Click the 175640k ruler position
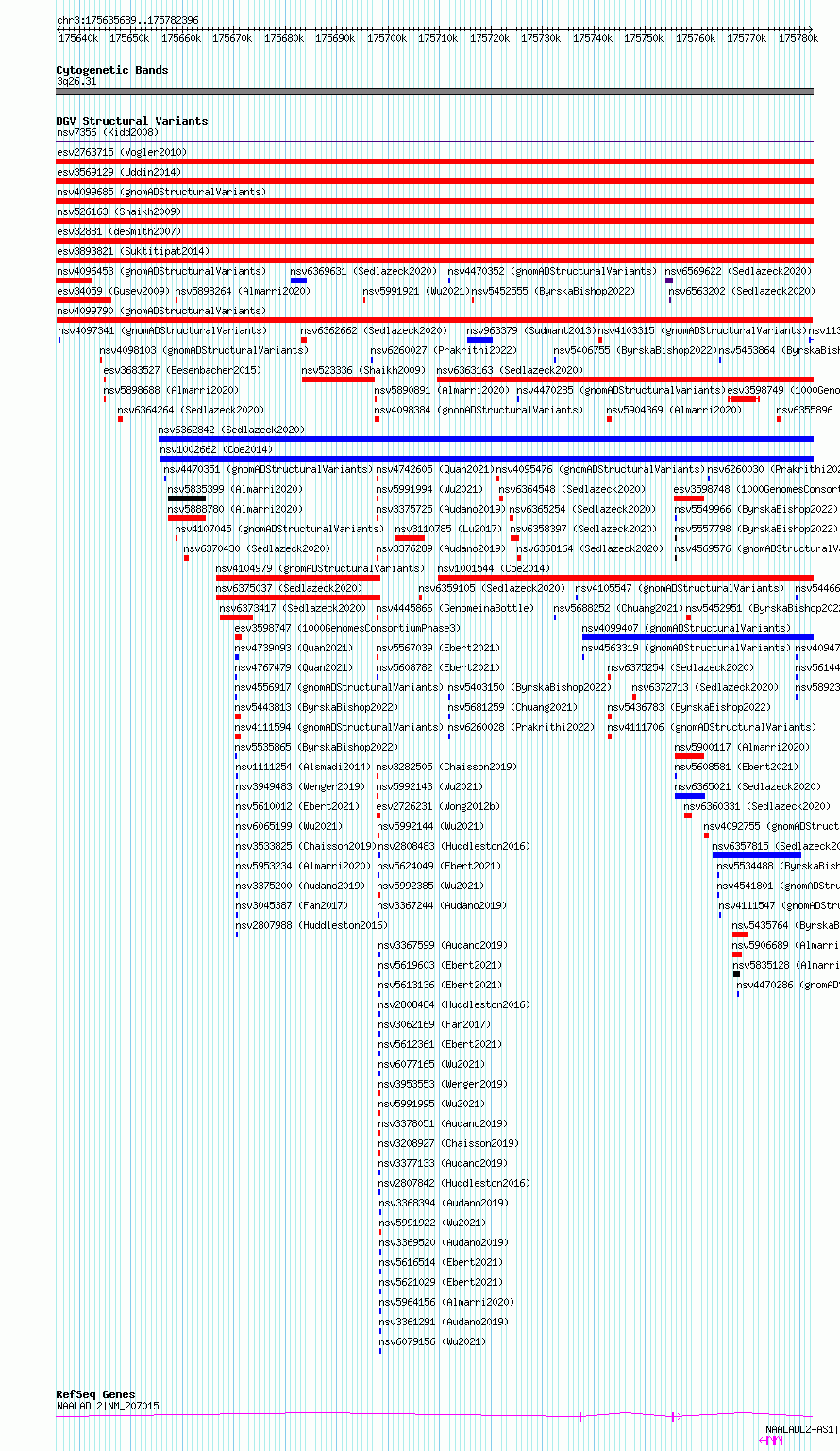This screenshot has height=1451, width=840. click(78, 38)
